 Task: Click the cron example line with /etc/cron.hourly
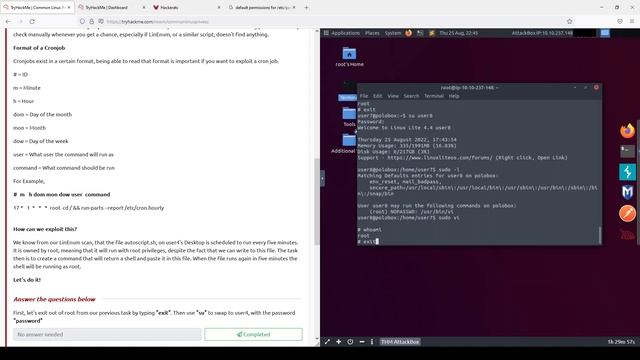tap(89, 208)
